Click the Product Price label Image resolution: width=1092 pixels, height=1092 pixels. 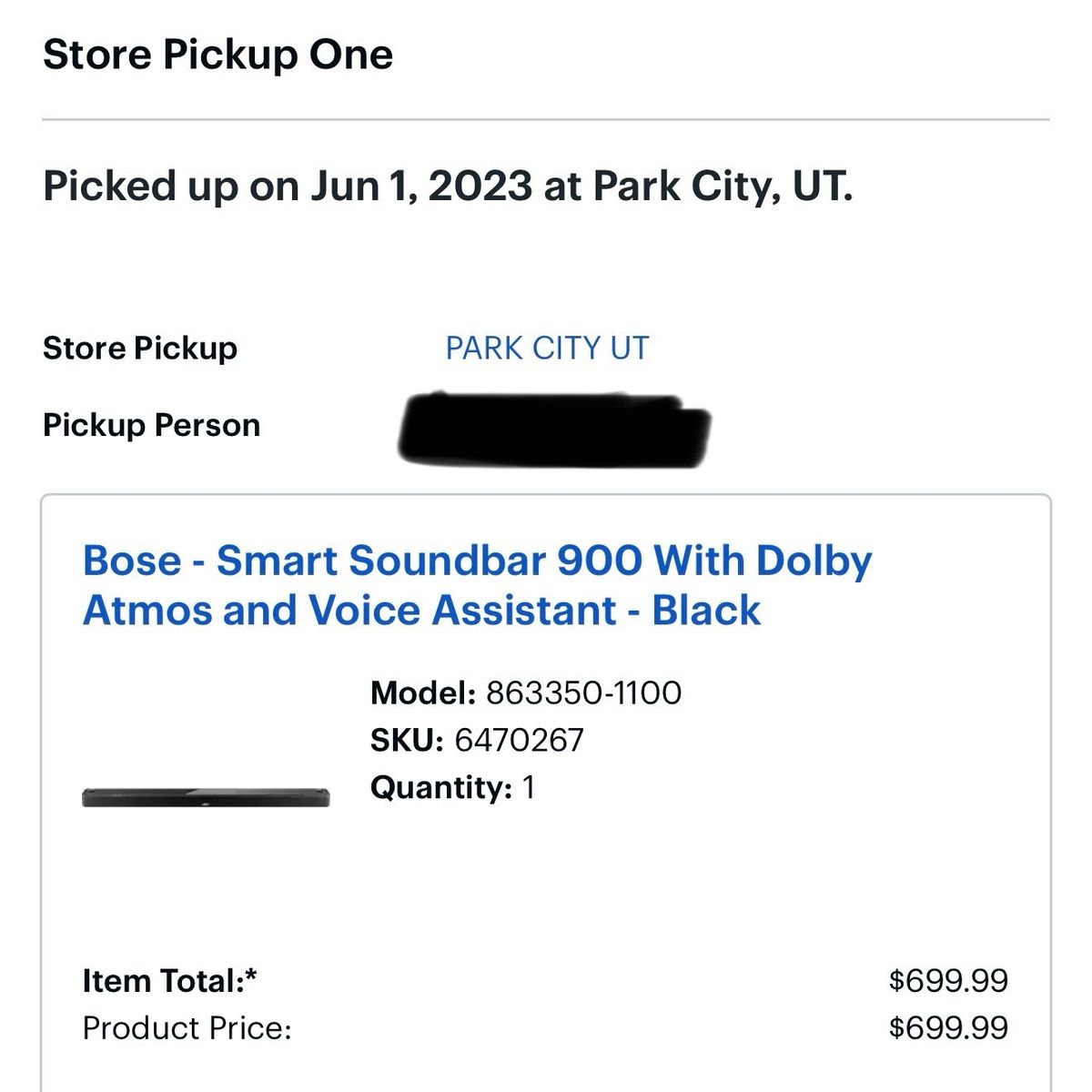pyautogui.click(x=187, y=1028)
